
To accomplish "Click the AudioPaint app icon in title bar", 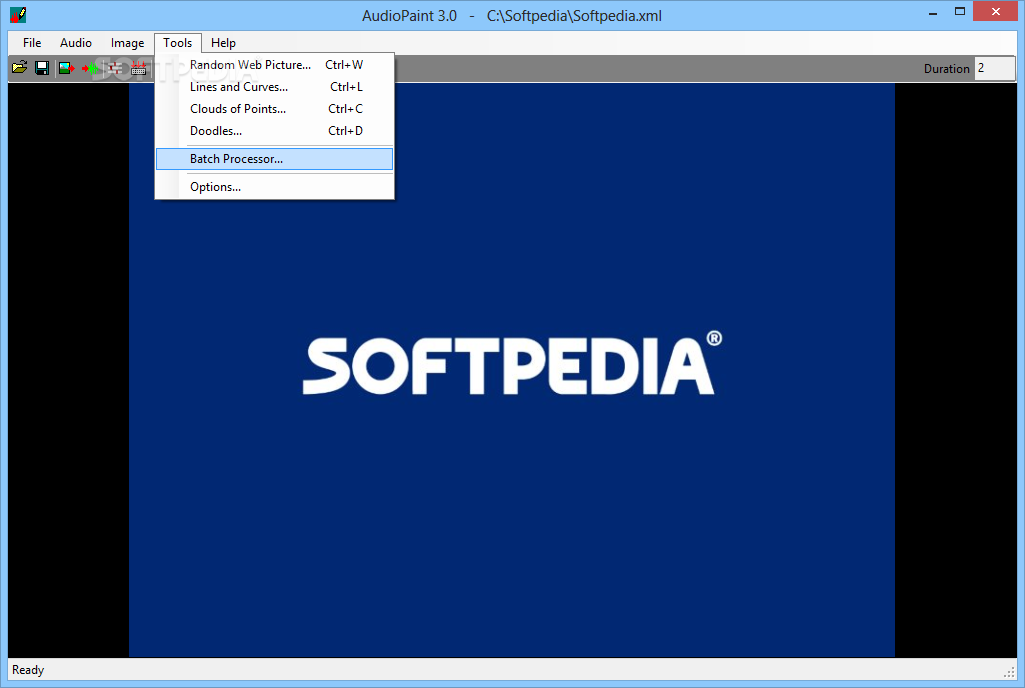I will pos(18,14).
